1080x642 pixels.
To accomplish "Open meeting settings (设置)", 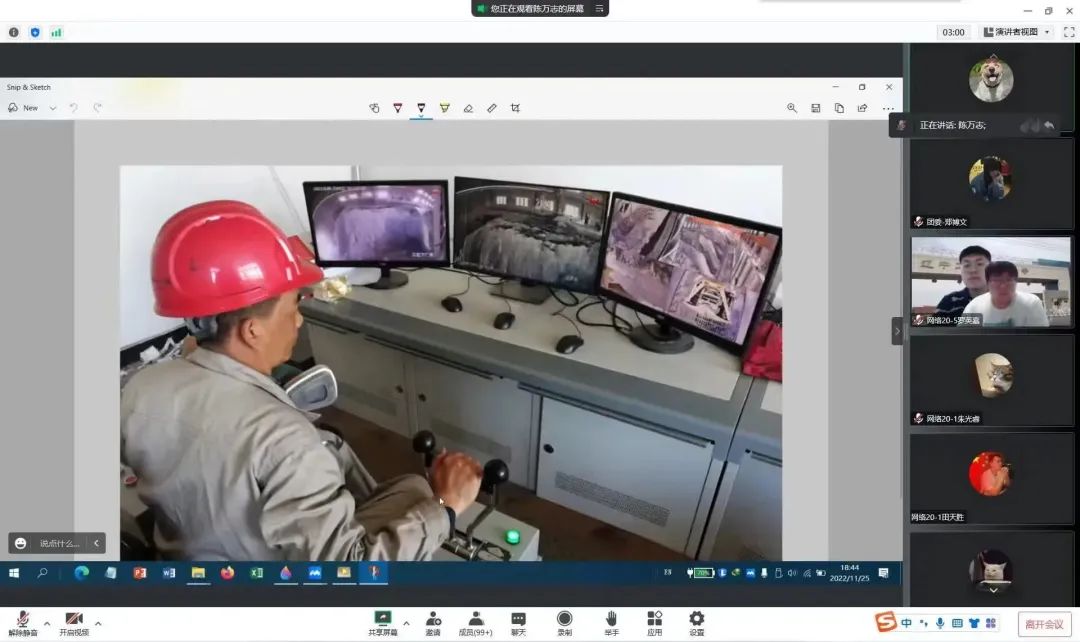I will [x=696, y=621].
